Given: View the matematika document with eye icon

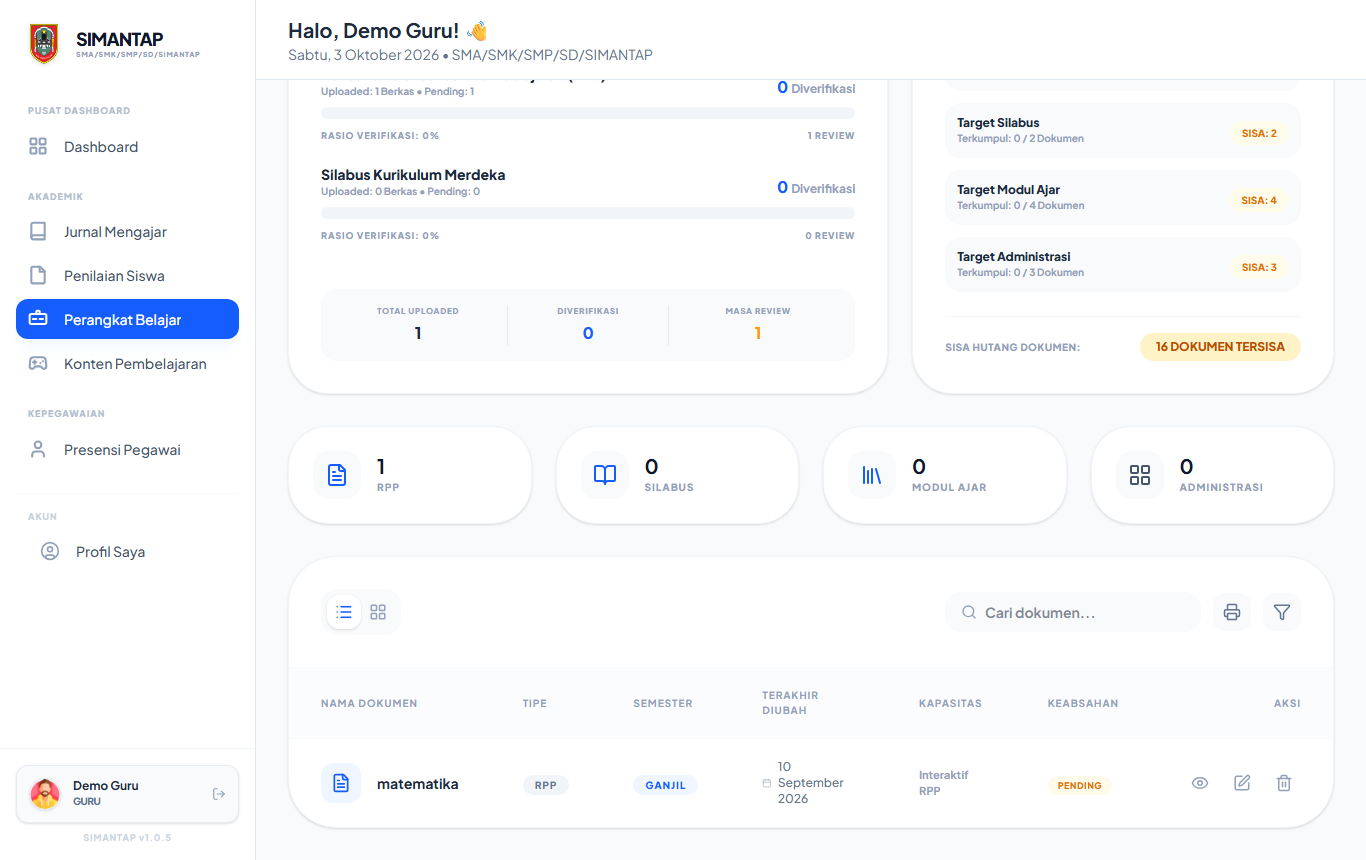Looking at the screenshot, I should tap(1200, 783).
